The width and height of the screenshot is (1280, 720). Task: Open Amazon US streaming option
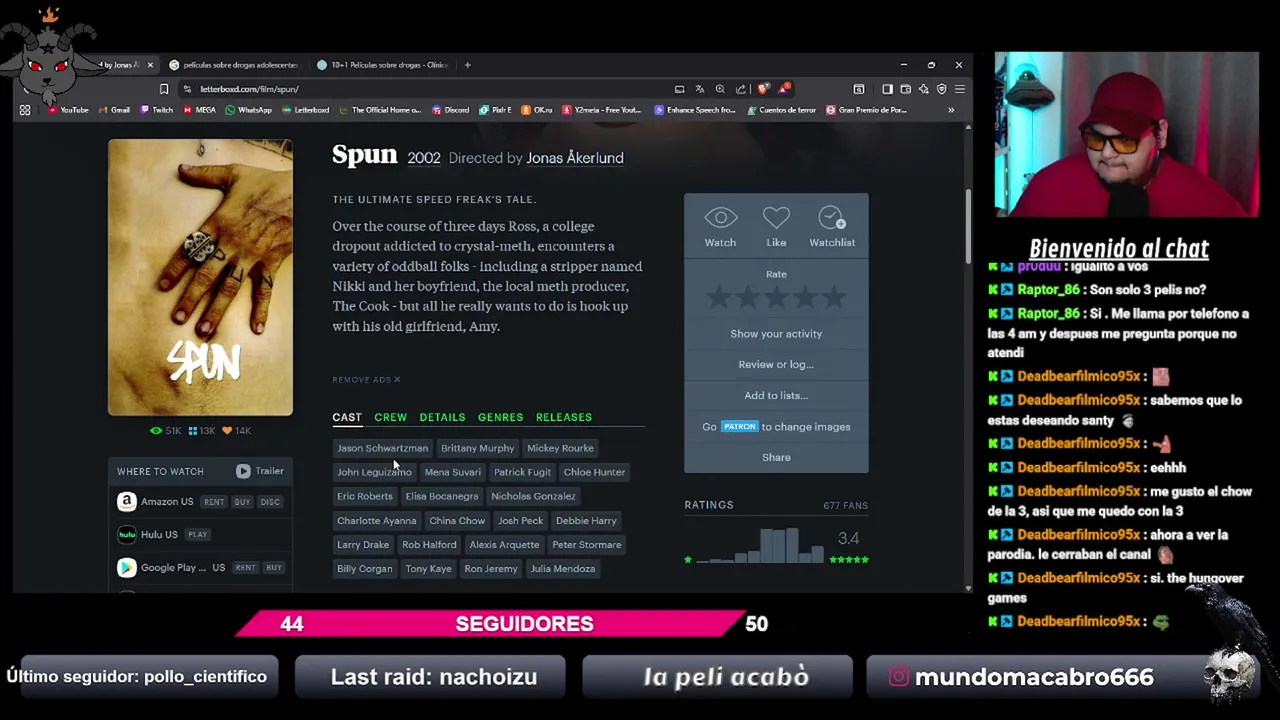click(155, 502)
